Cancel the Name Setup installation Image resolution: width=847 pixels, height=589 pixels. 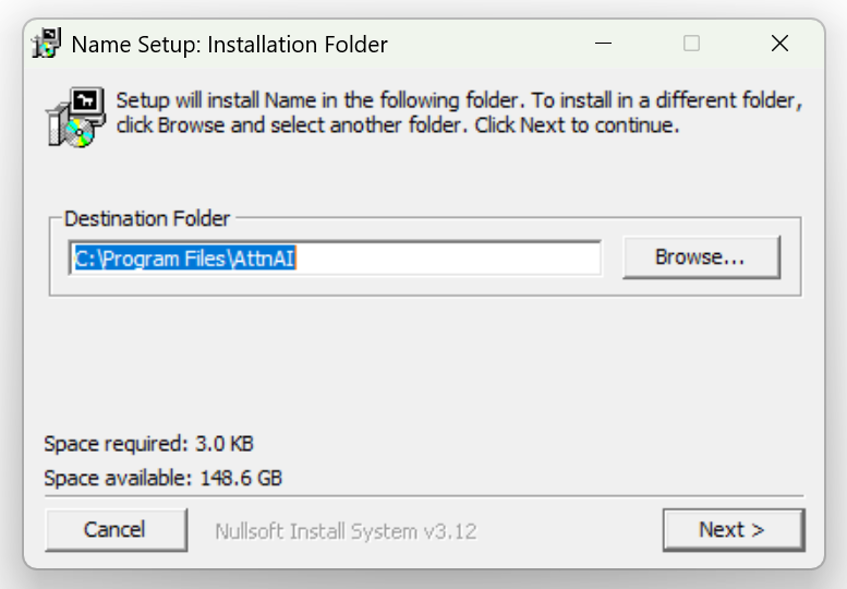[116, 530]
